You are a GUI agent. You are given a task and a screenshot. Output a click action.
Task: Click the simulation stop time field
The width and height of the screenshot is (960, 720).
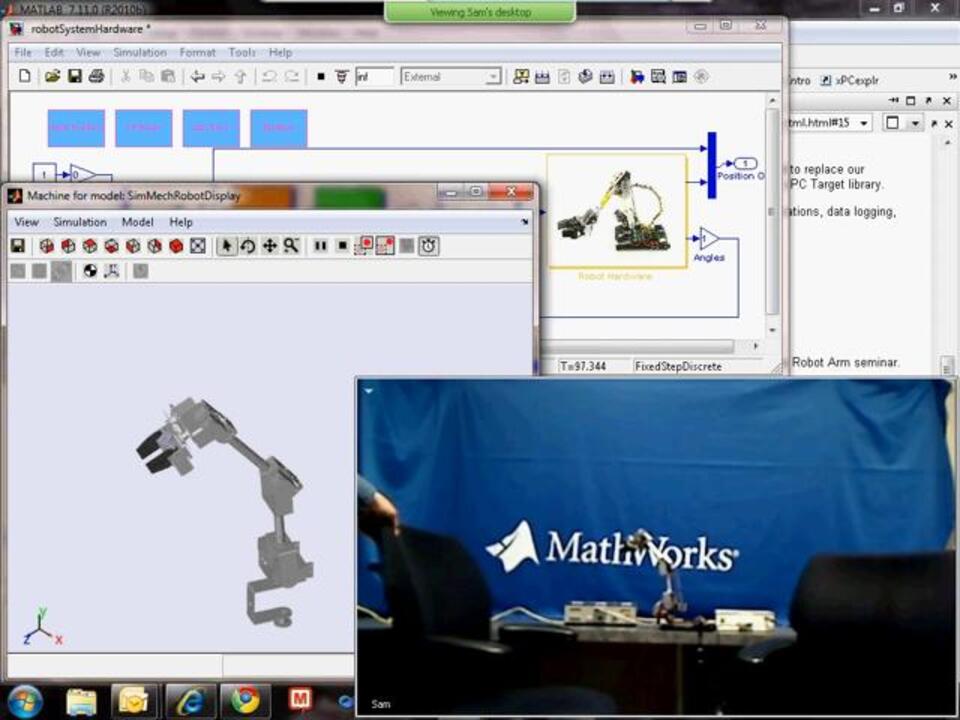375,77
